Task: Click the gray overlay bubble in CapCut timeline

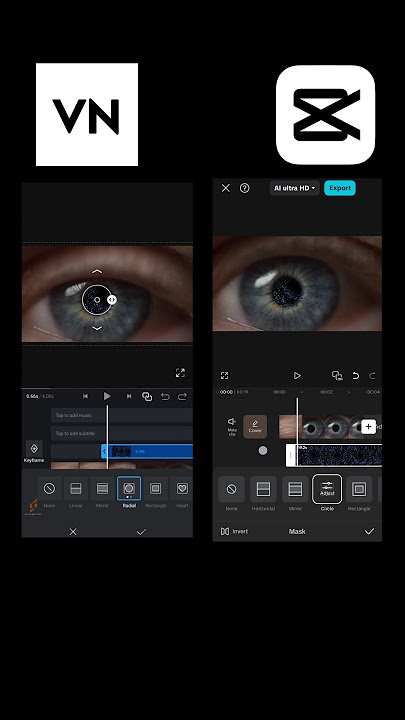Action: point(263,451)
